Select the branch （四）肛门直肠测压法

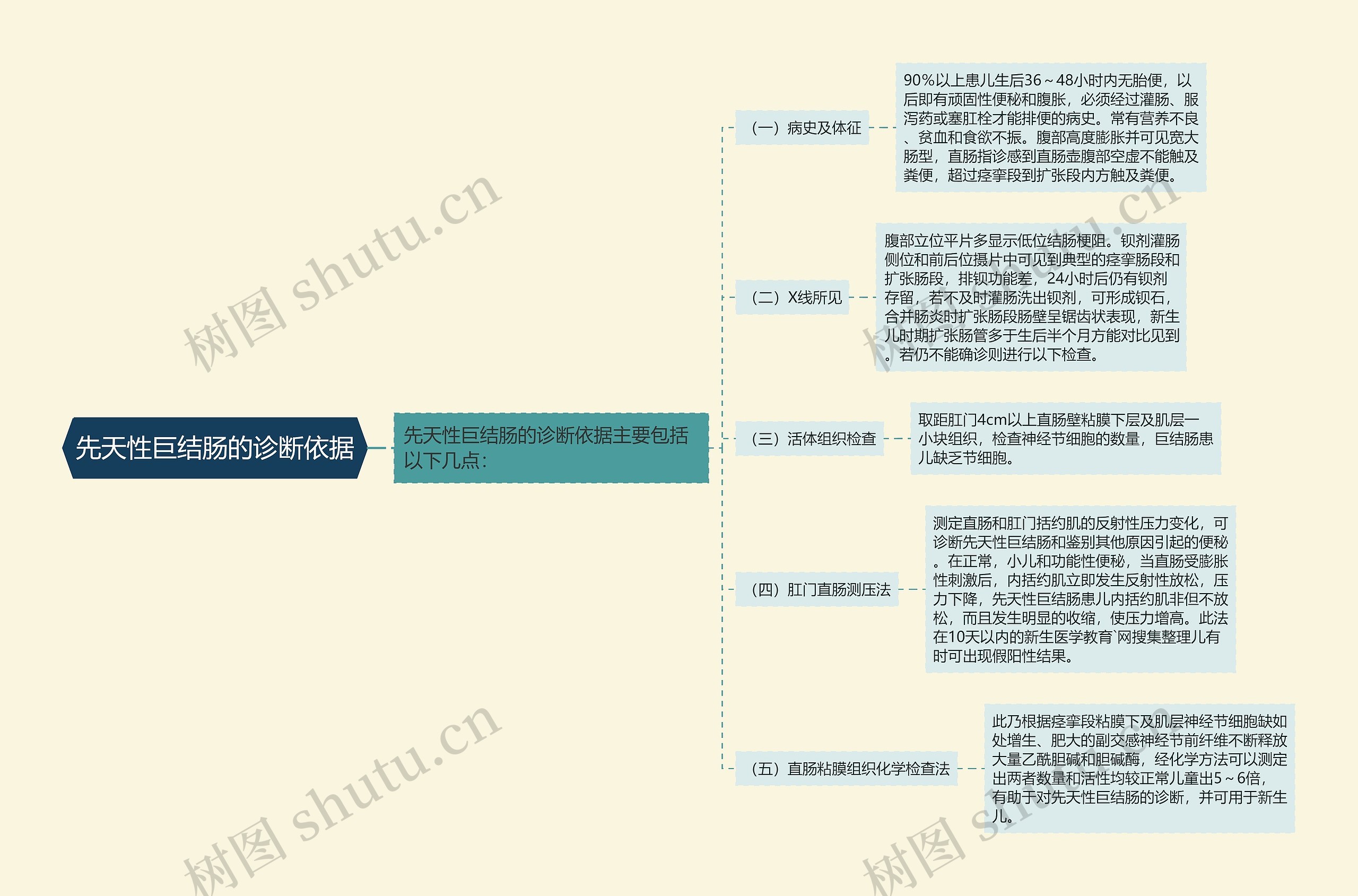coord(816,589)
